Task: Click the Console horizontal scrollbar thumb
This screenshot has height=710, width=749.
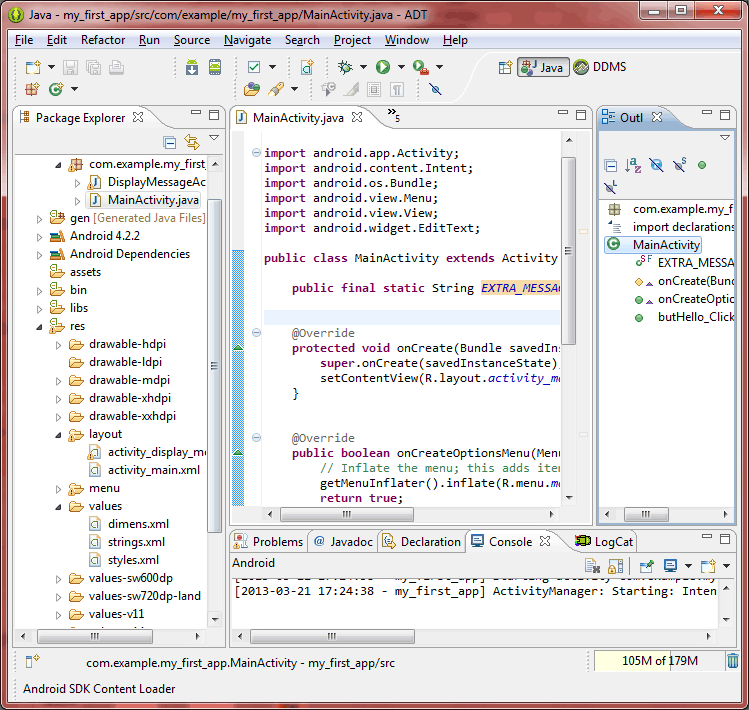Action: point(332,636)
